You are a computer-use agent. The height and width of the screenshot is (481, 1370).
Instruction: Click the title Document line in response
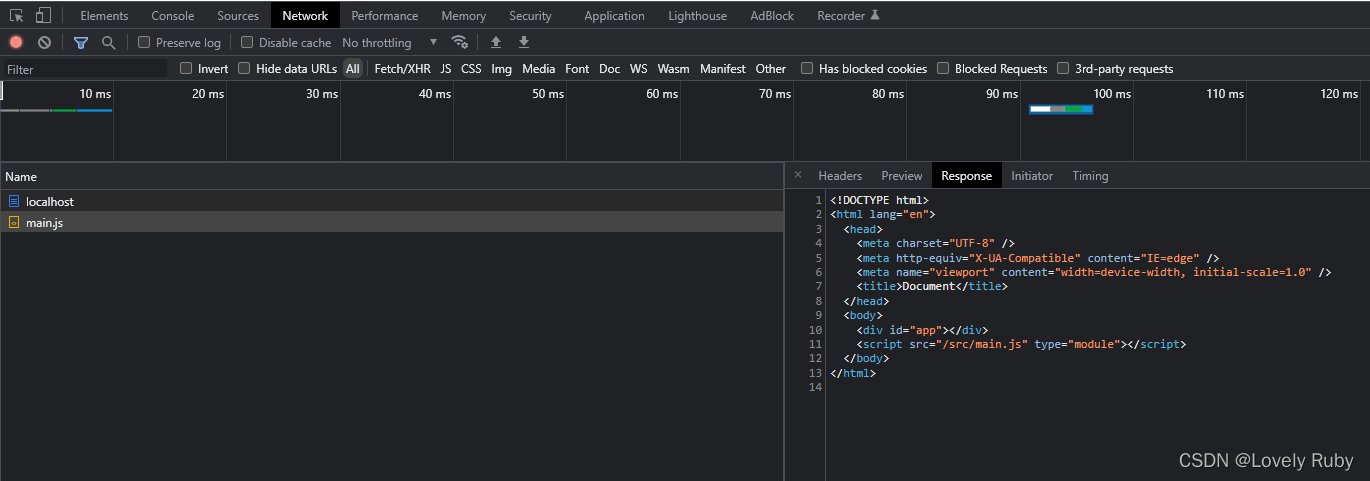[932, 286]
